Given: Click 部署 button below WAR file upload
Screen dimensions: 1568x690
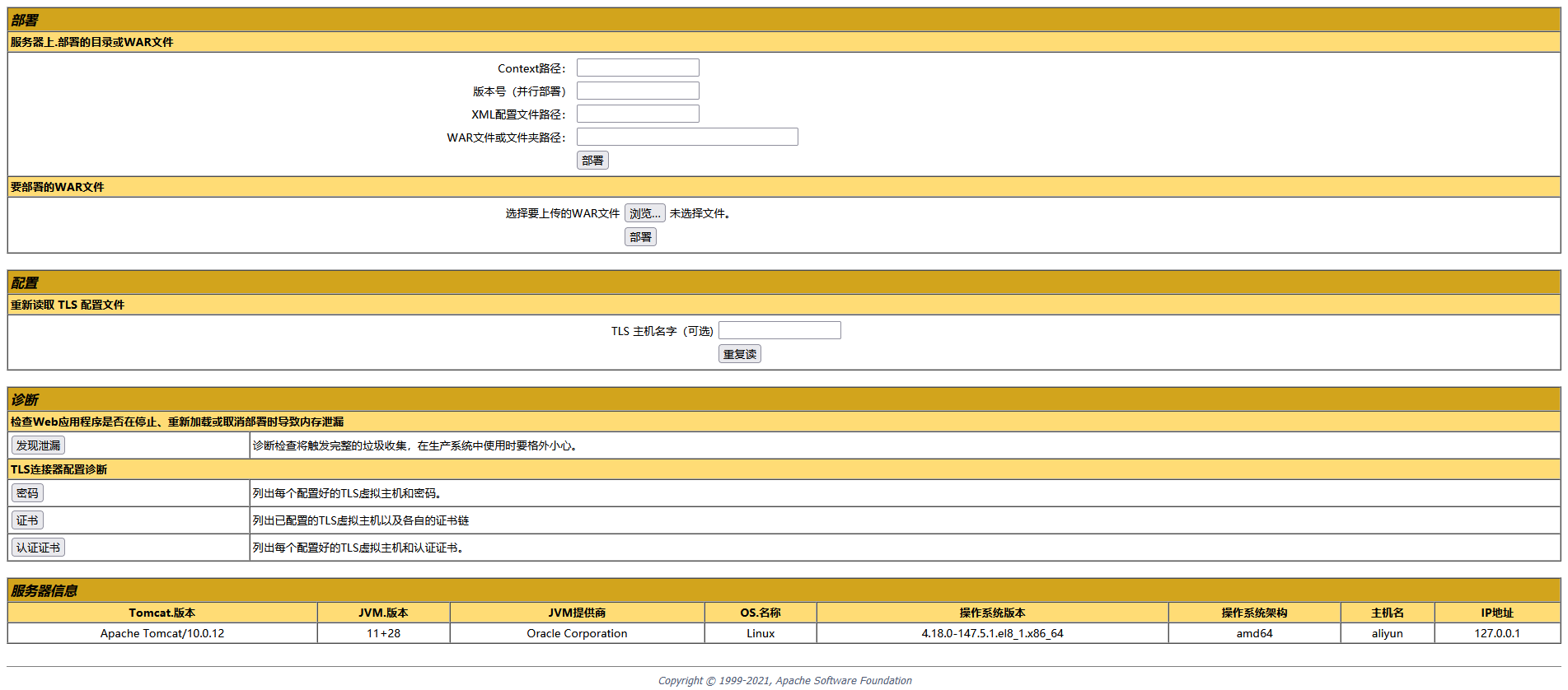Looking at the screenshot, I should click(x=640, y=237).
